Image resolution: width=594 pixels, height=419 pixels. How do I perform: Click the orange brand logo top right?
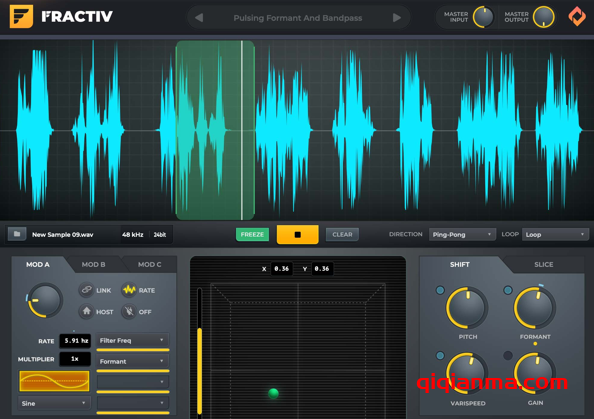coord(577,17)
